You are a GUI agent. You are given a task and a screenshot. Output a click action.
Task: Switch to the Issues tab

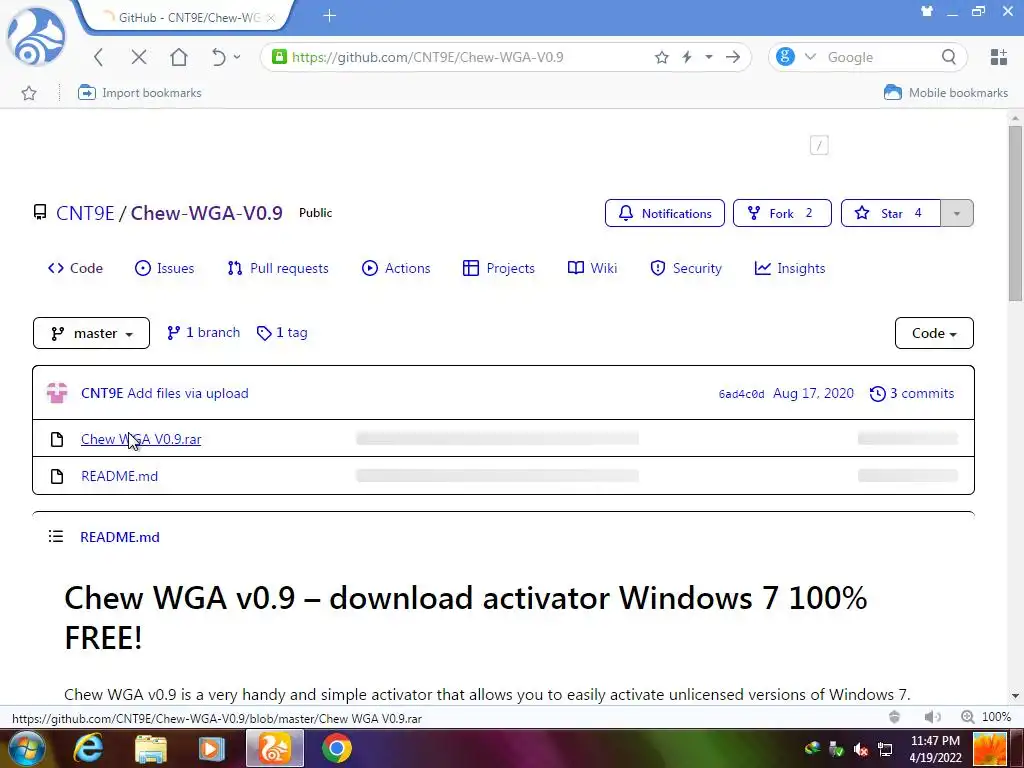[165, 268]
